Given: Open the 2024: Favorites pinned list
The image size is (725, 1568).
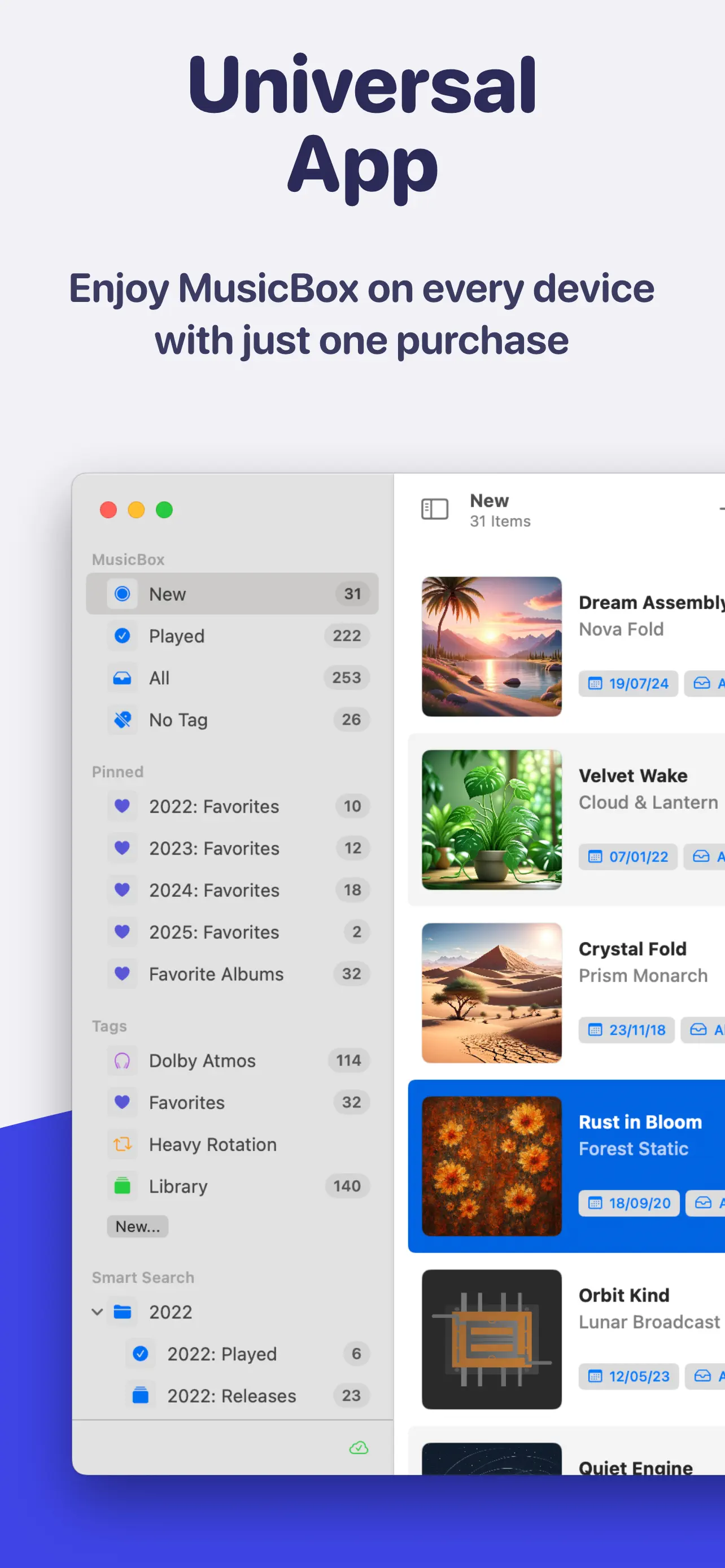Looking at the screenshot, I should (232, 890).
